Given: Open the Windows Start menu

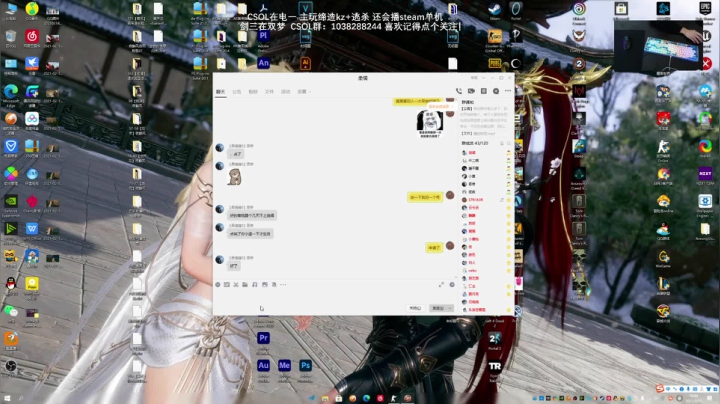Looking at the screenshot, I should point(7,398).
